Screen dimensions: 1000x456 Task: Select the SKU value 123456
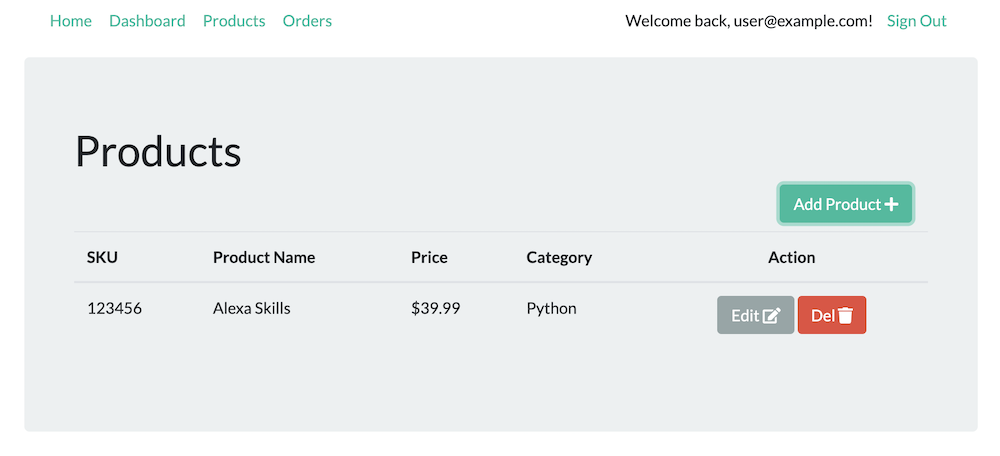(115, 309)
